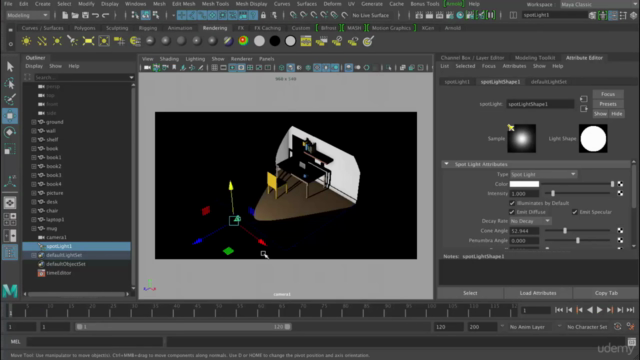Open the Modeling menu set dropdown

(27, 15)
